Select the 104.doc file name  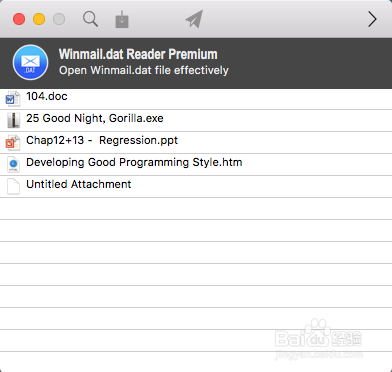47,96
